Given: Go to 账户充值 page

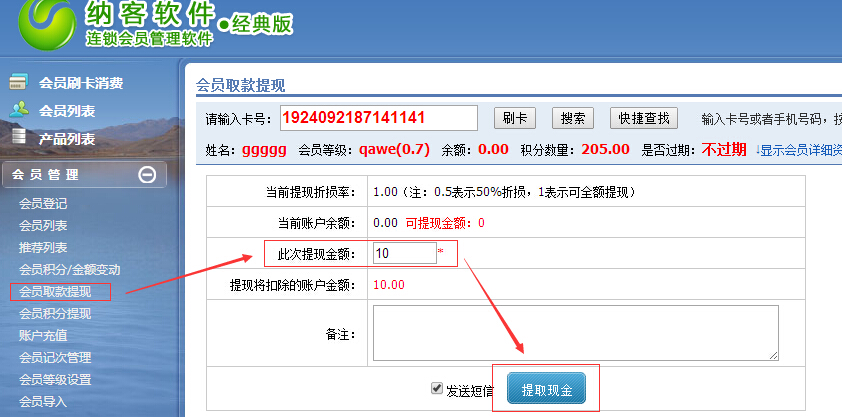Looking at the screenshot, I should click(x=43, y=336).
